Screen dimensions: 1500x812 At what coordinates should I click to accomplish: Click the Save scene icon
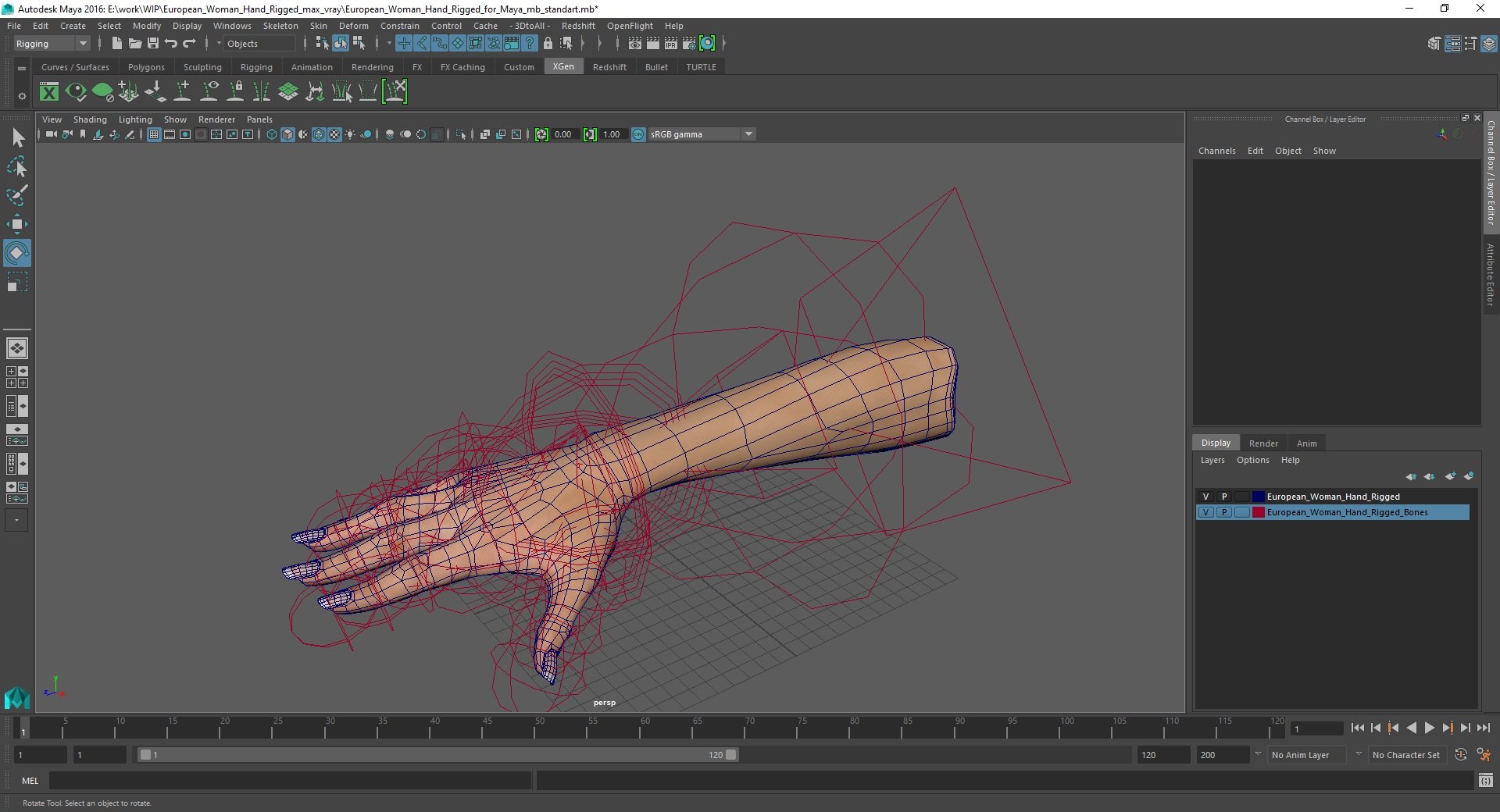(153, 44)
